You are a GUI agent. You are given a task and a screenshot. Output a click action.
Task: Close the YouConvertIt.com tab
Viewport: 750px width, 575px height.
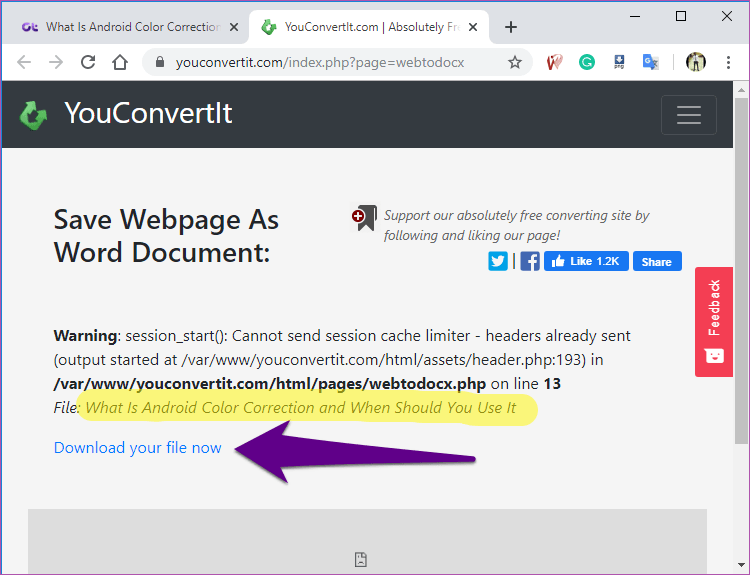[473, 27]
